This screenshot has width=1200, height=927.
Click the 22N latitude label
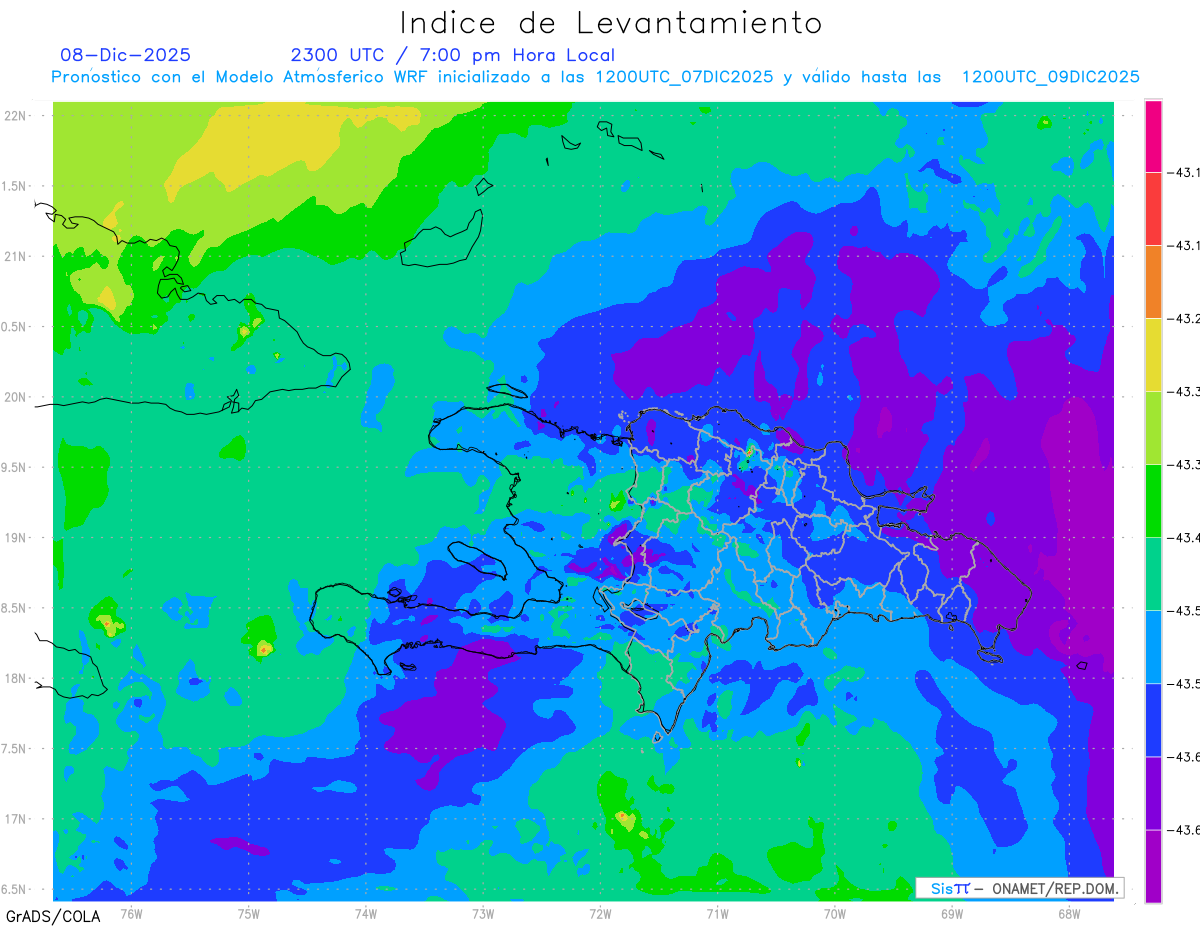pos(17,116)
